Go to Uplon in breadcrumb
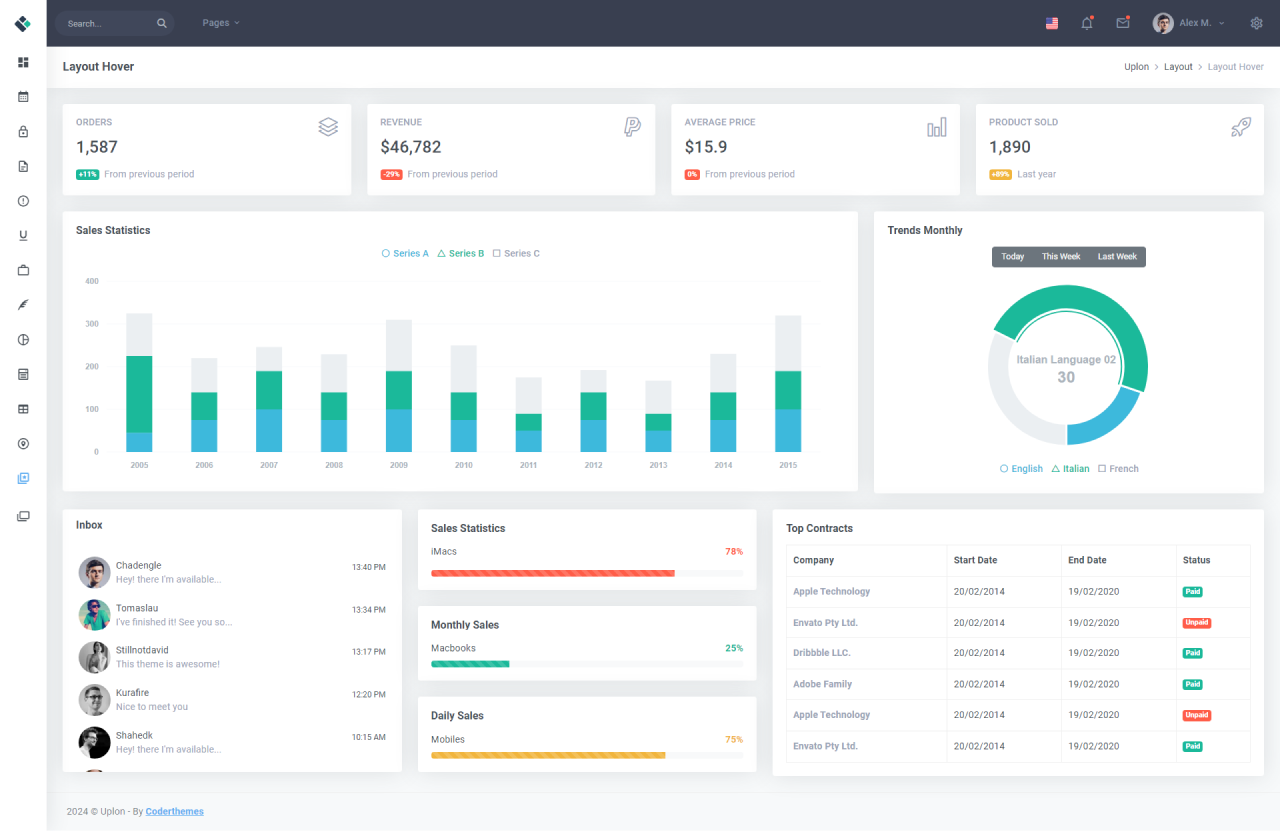The width and height of the screenshot is (1280, 831). click(1136, 67)
